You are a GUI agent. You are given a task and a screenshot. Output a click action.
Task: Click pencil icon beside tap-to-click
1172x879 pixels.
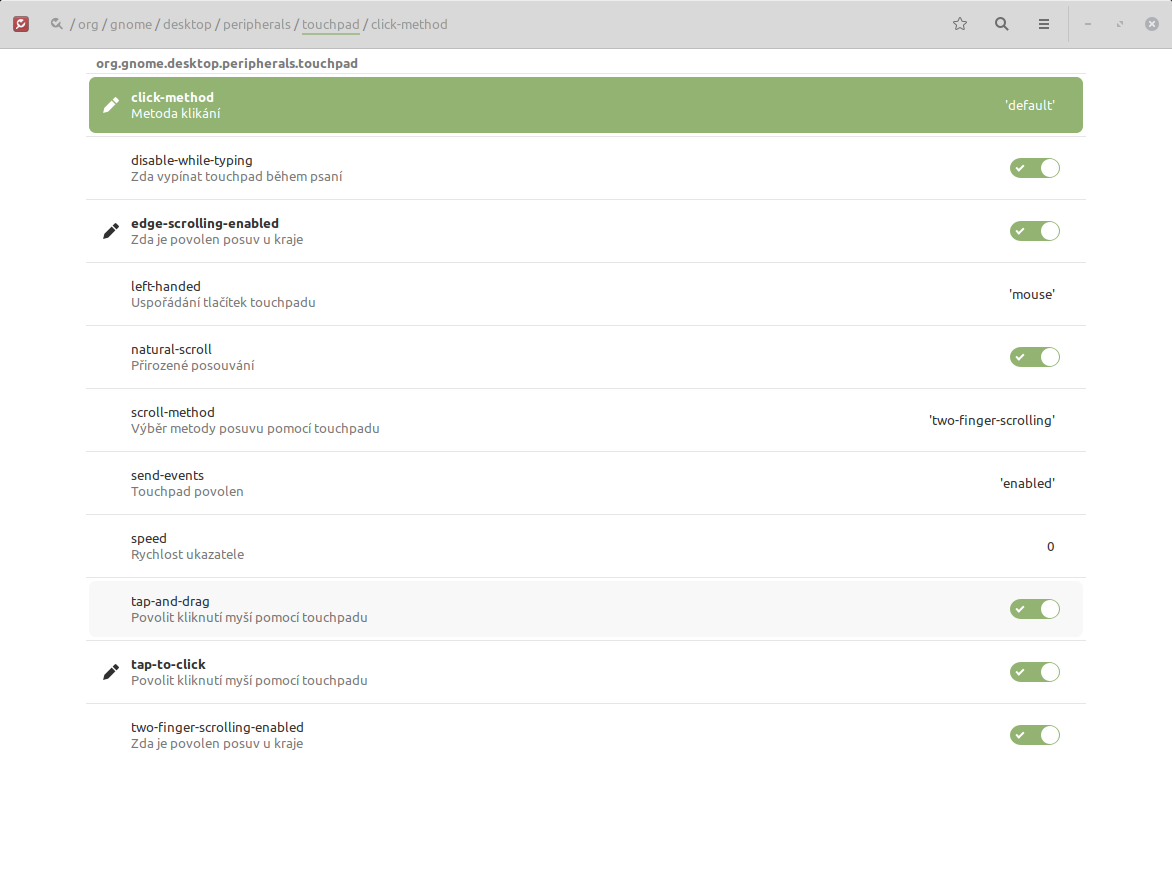(111, 672)
